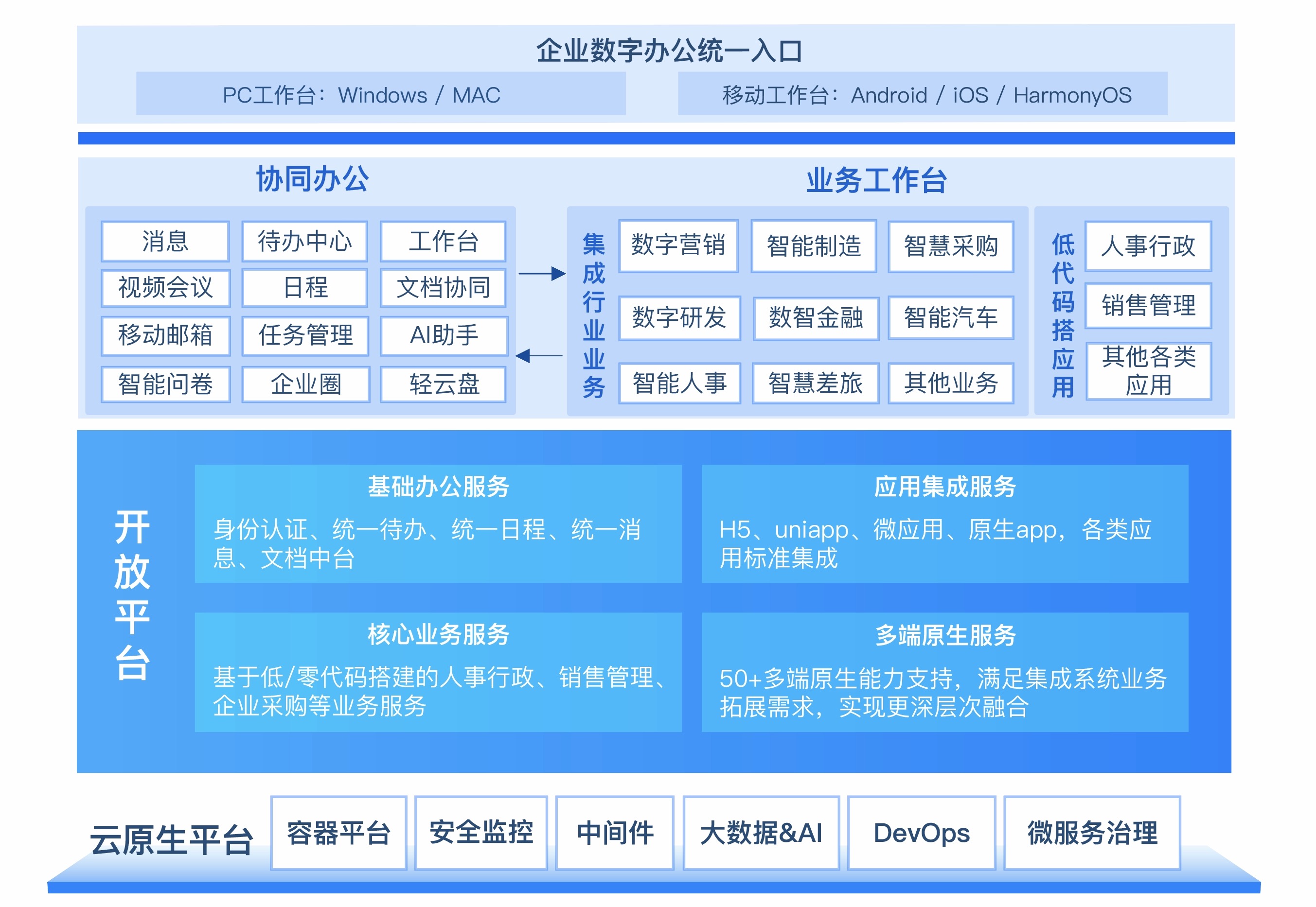Click the 智能制造 box

coord(814,246)
